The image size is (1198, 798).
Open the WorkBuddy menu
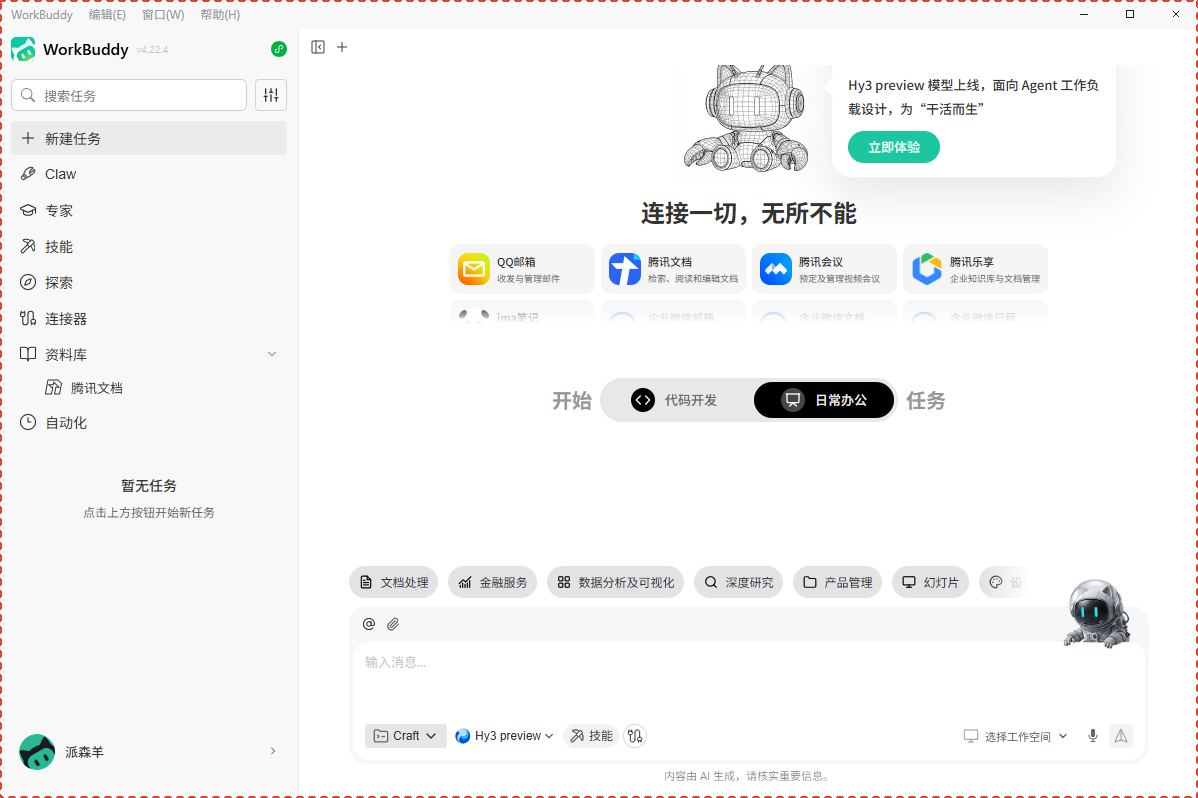tap(42, 15)
